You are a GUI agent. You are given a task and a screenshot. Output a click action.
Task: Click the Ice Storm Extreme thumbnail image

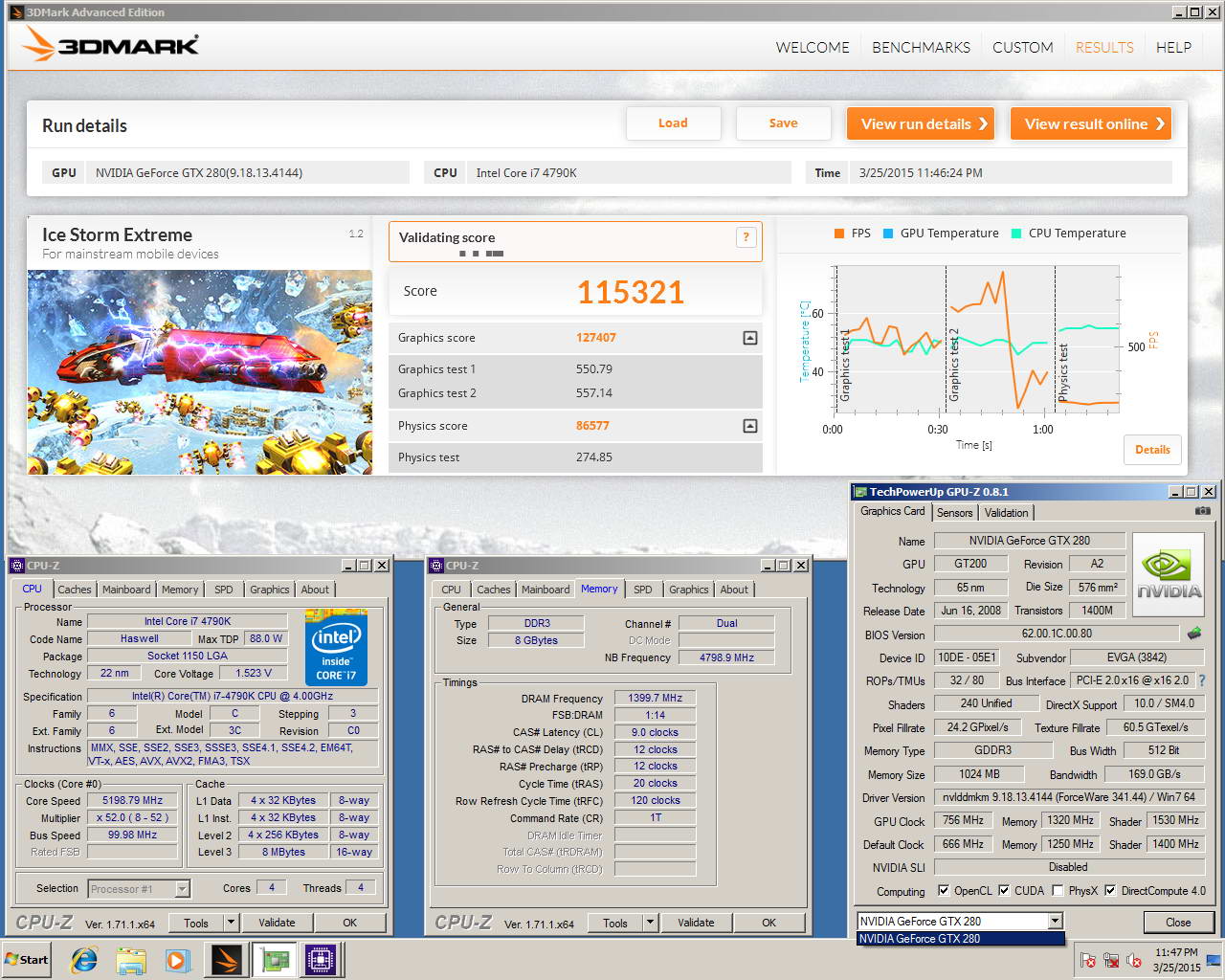click(199, 372)
